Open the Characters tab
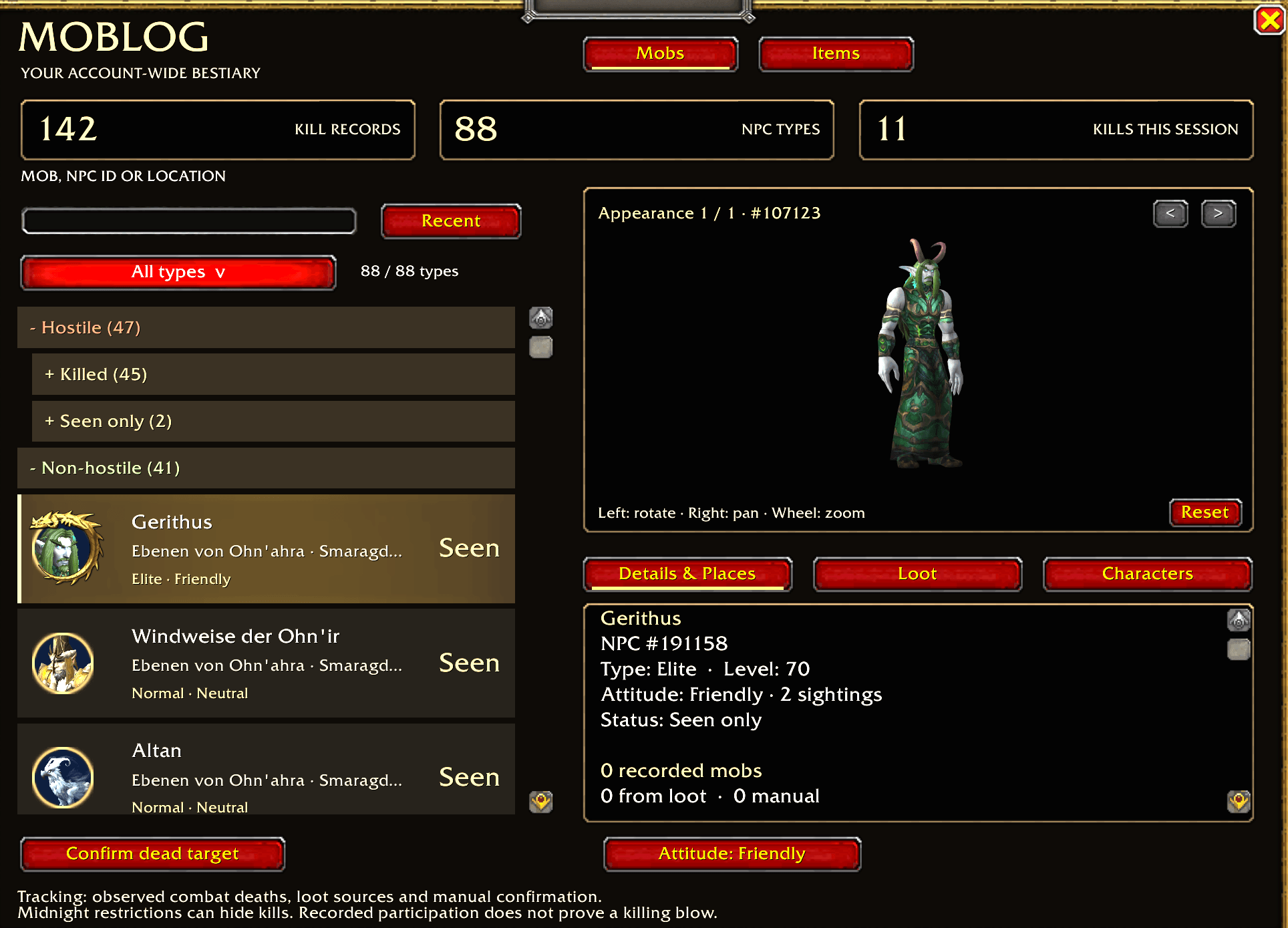The width and height of the screenshot is (1288, 928). [x=1147, y=574]
